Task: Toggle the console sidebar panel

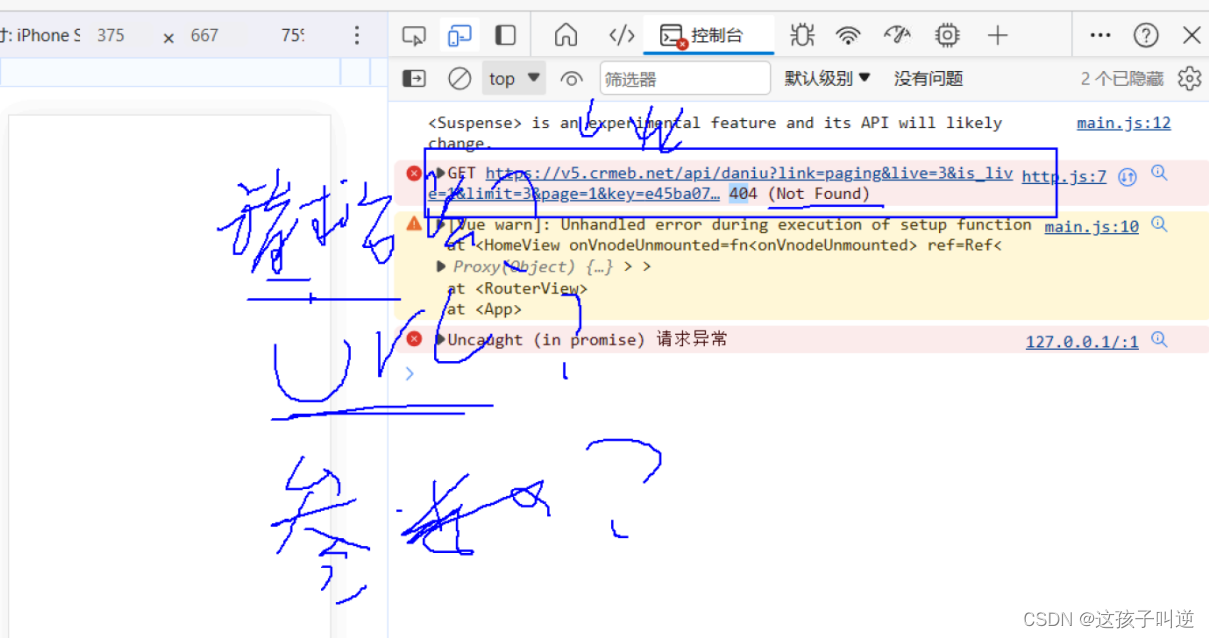Action: coord(413,78)
